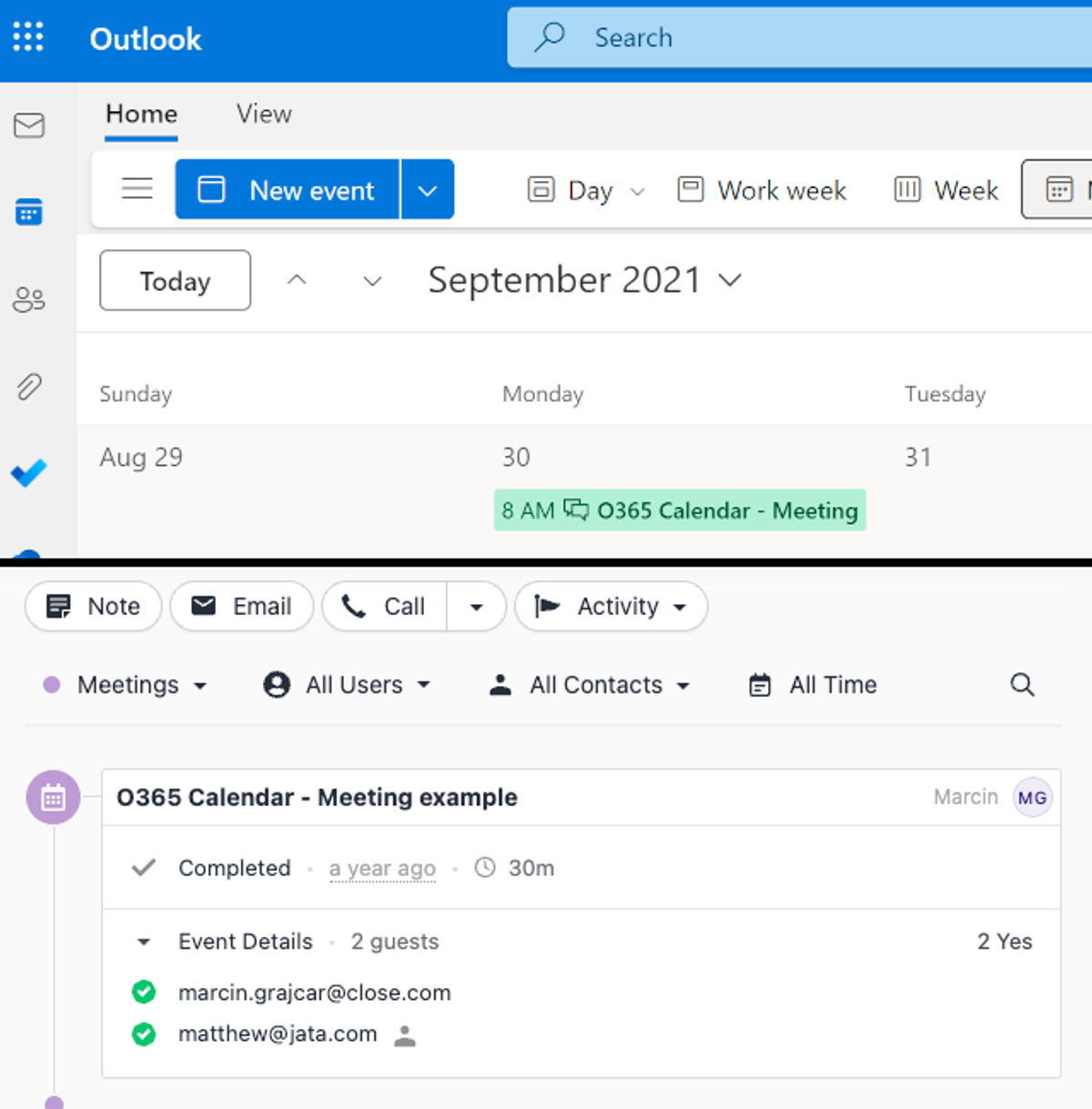Screen dimensions: 1092x1109
Task: Open People from the left sidebar
Action: pyautogui.click(x=29, y=299)
